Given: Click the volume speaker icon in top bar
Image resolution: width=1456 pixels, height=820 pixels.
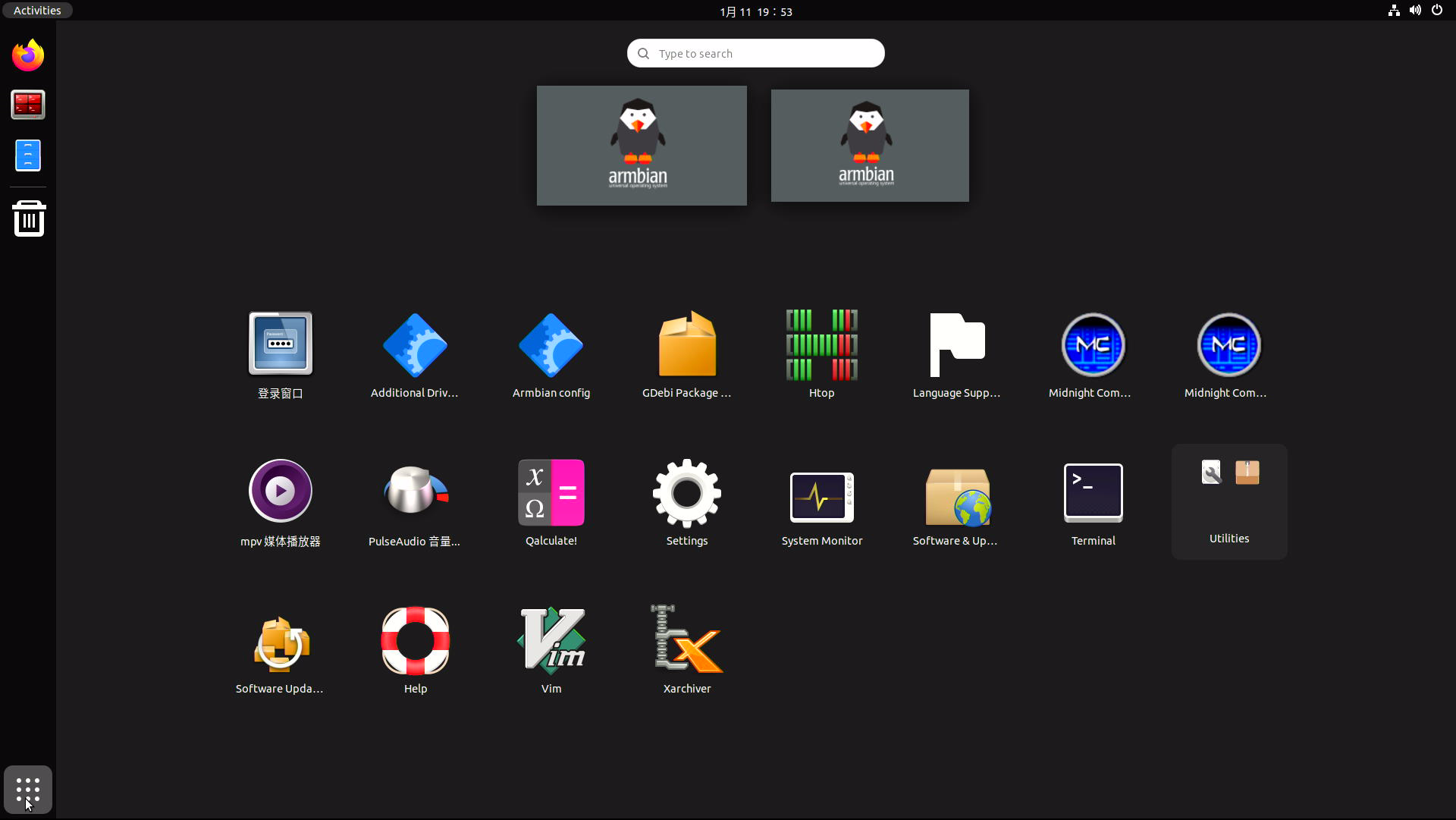Looking at the screenshot, I should (x=1415, y=11).
